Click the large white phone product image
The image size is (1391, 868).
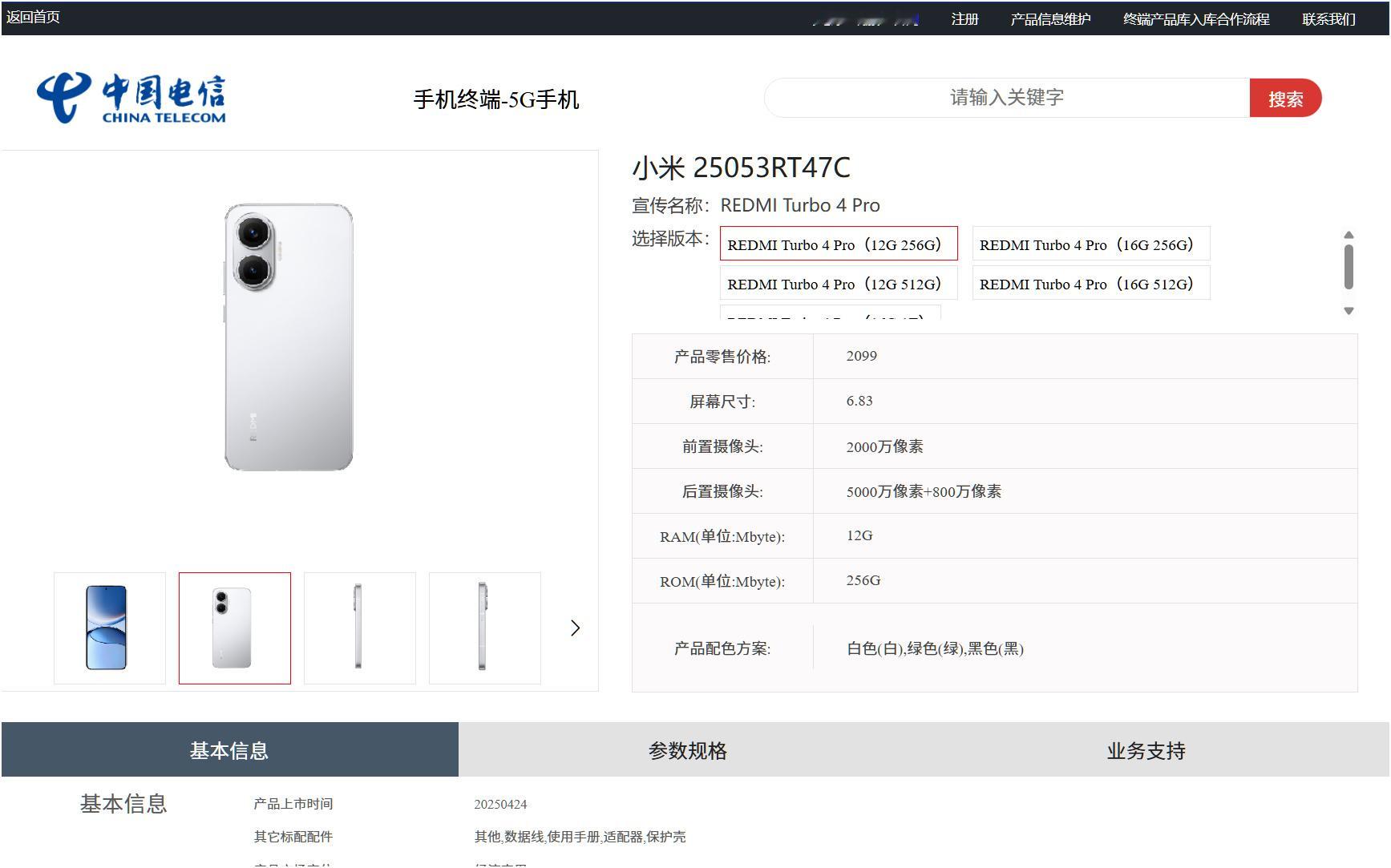(x=289, y=337)
